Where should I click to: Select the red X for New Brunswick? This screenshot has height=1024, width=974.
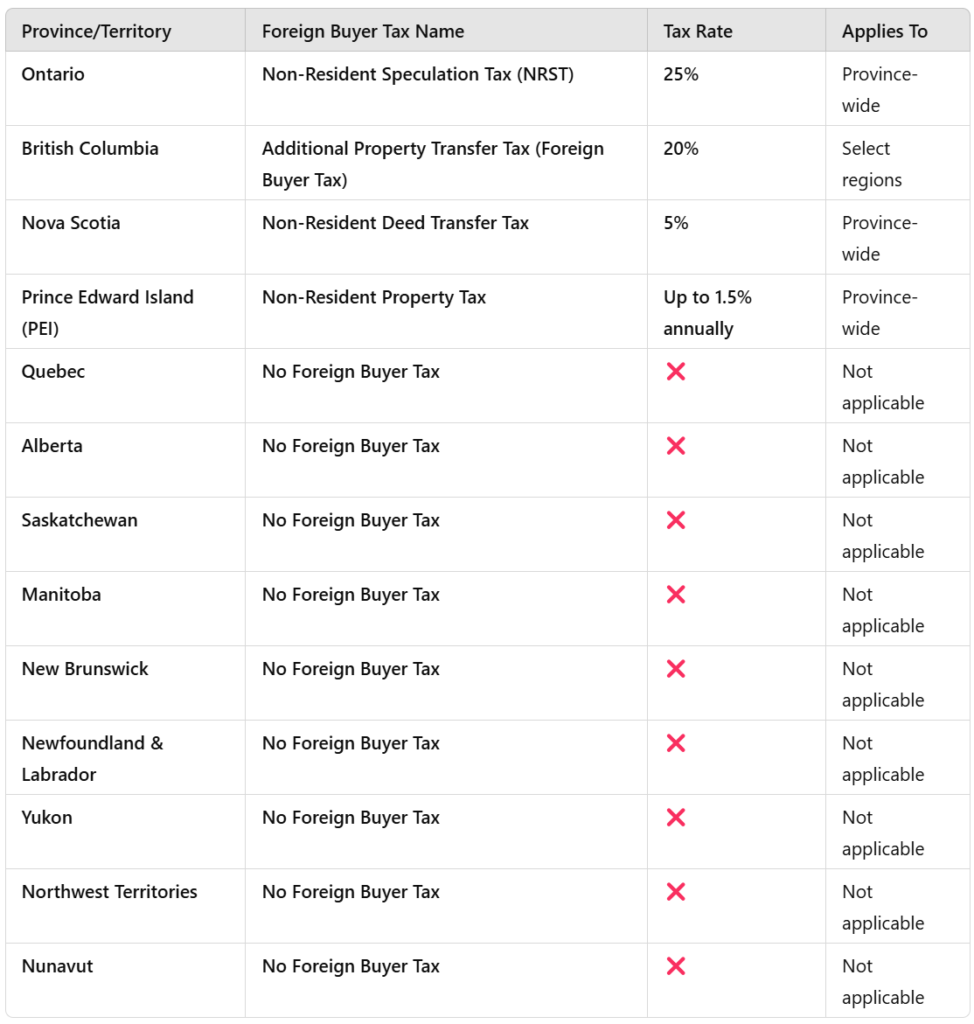coord(676,669)
